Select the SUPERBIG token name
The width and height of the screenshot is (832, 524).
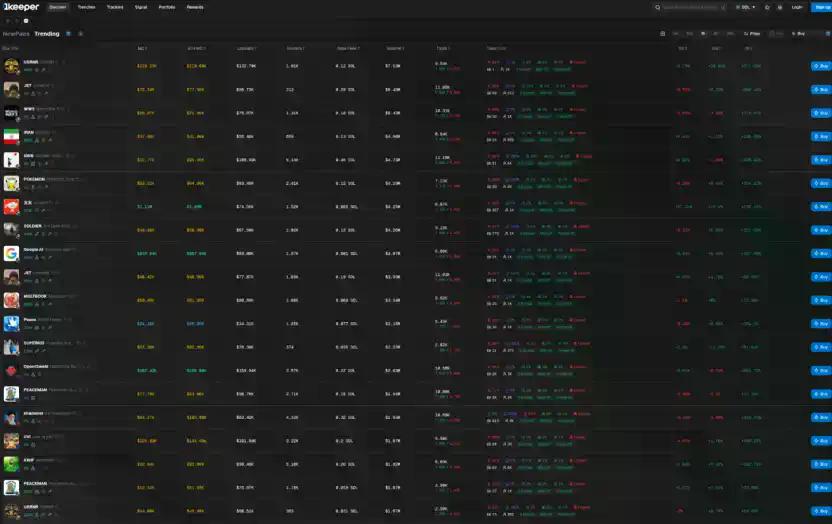[34, 343]
